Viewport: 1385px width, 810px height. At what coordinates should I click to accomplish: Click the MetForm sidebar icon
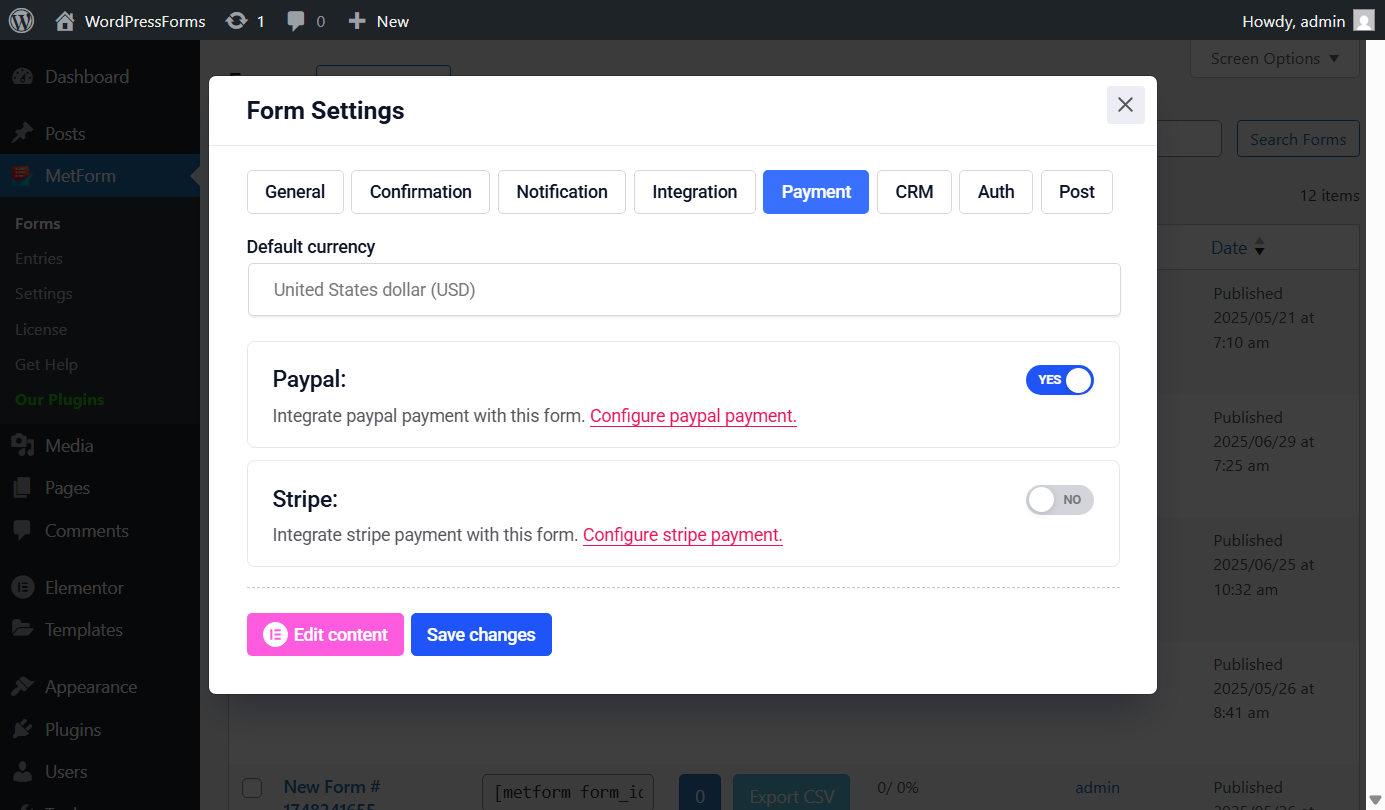pyautogui.click(x=23, y=176)
